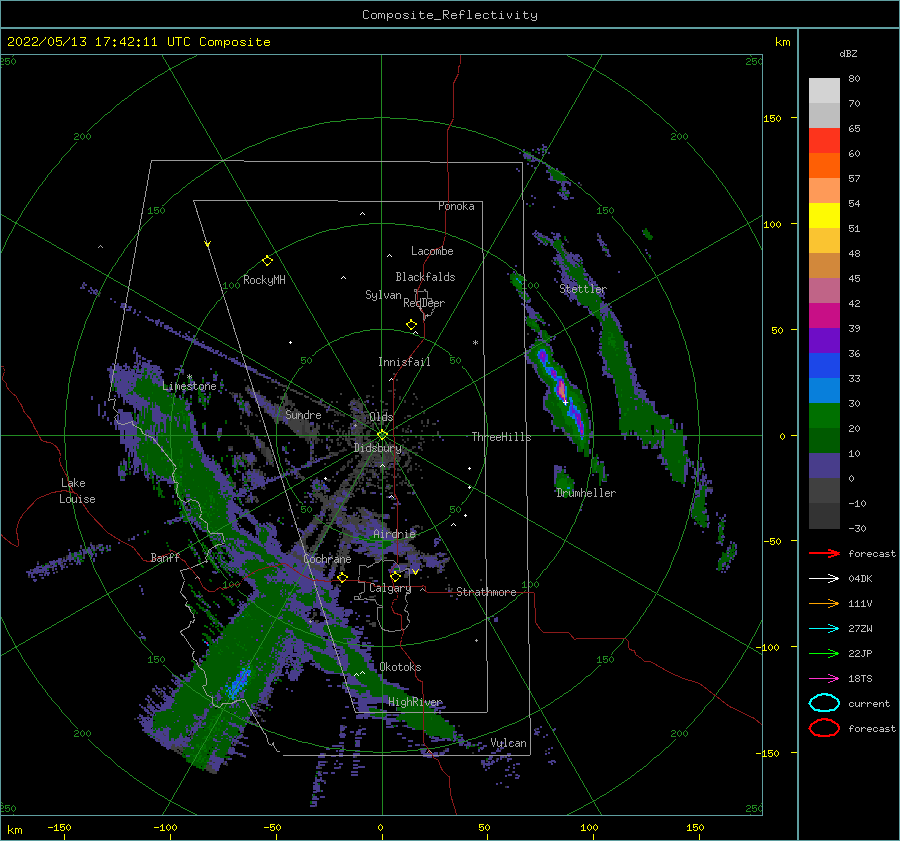Click the Lacombe label
900x841 pixels.
pyautogui.click(x=432, y=251)
